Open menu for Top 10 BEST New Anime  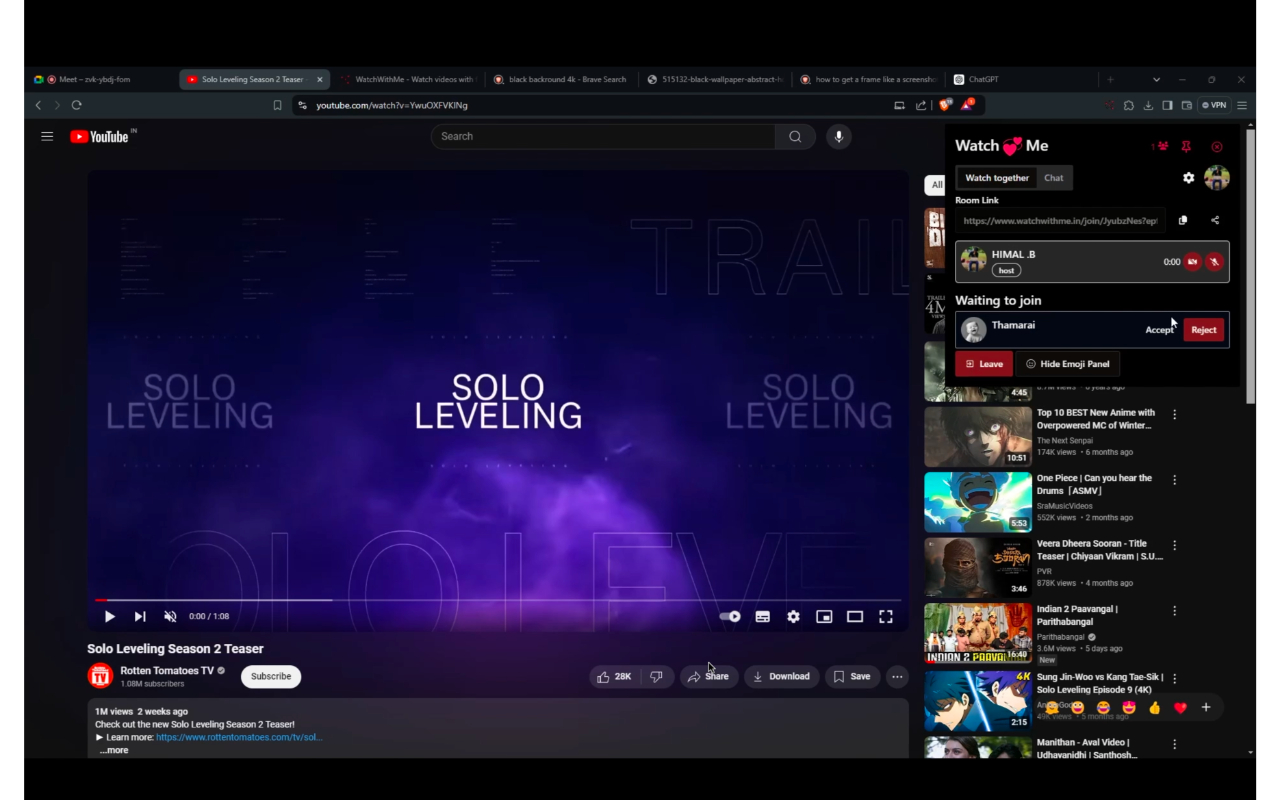tap(1175, 414)
